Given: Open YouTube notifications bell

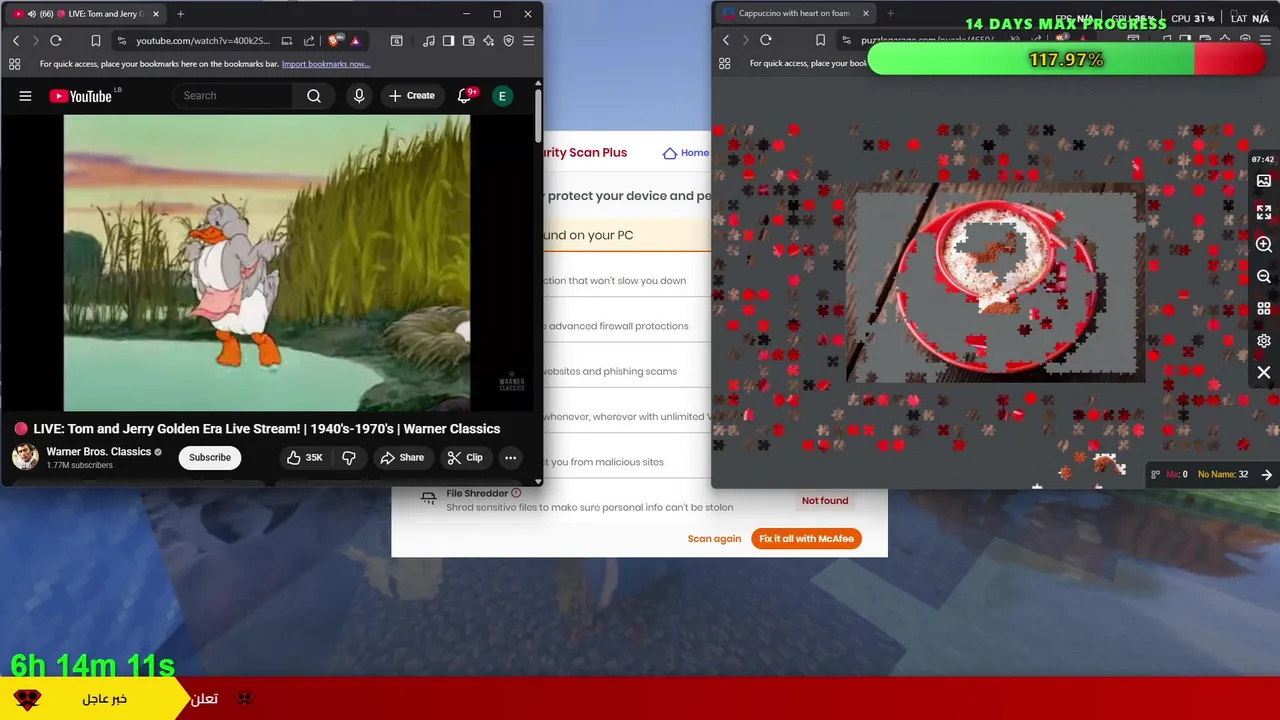Looking at the screenshot, I should pos(464,96).
